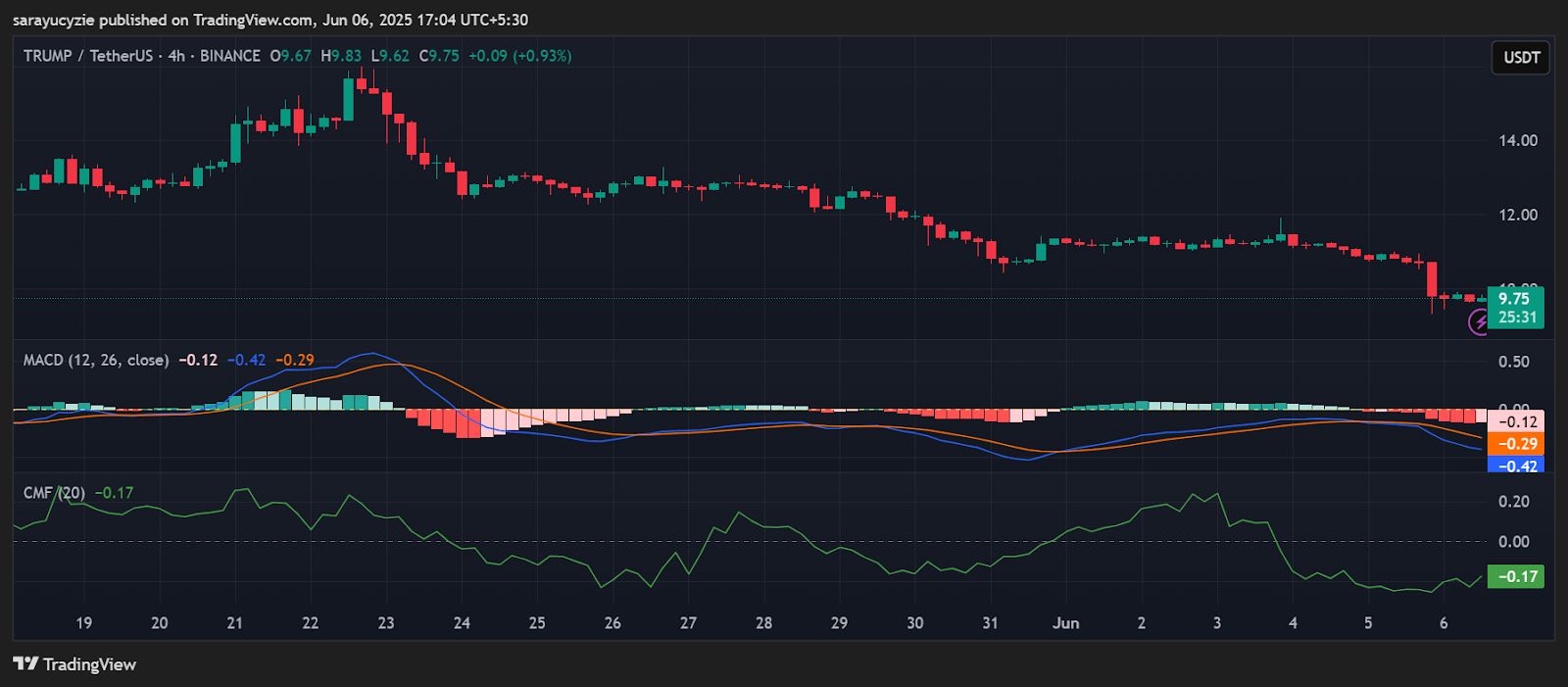Click the published-on TradingView.com header text
The height and width of the screenshot is (687, 1568).
[x=269, y=20]
